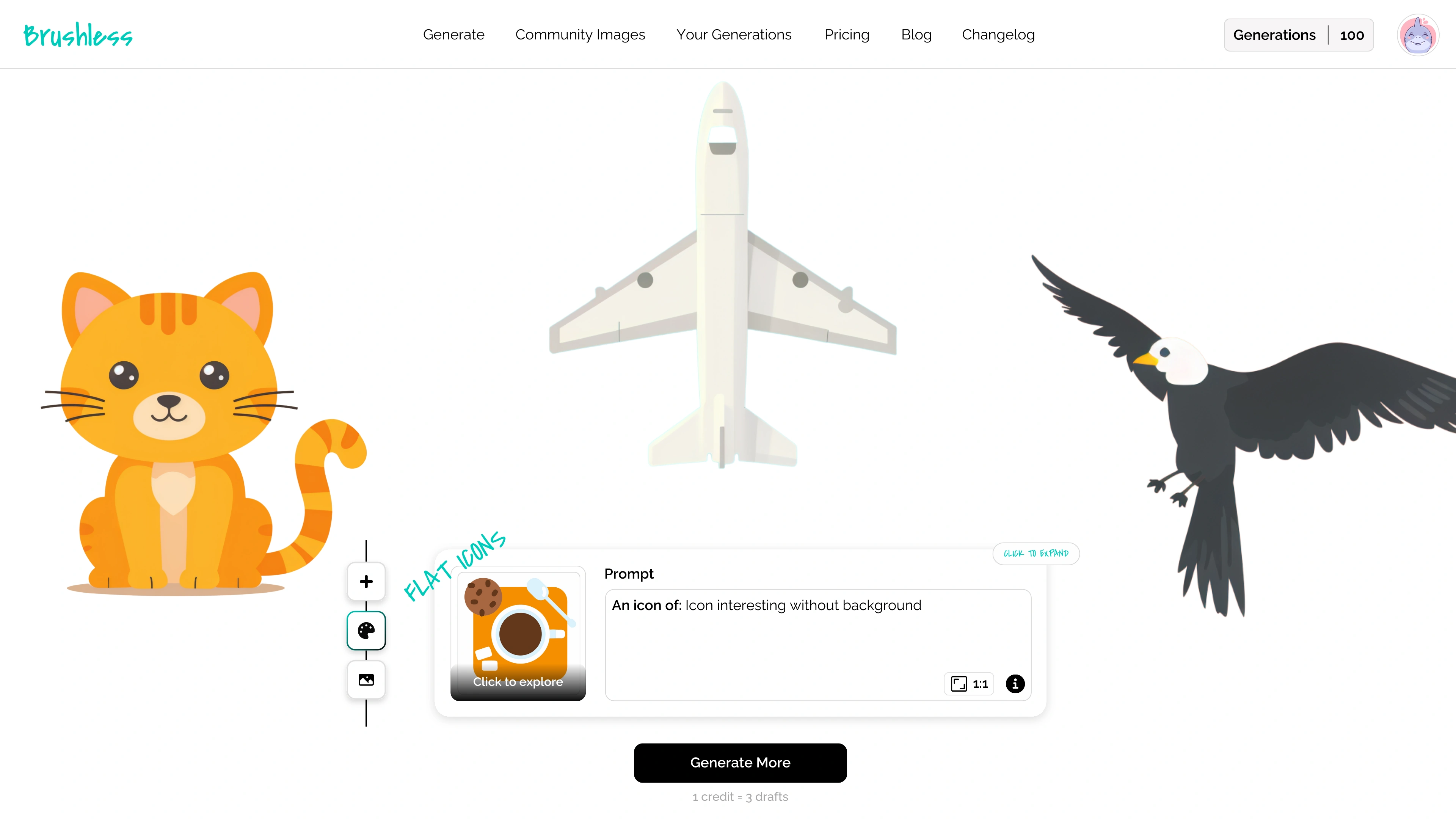Click the palette/color tool icon

point(366,630)
